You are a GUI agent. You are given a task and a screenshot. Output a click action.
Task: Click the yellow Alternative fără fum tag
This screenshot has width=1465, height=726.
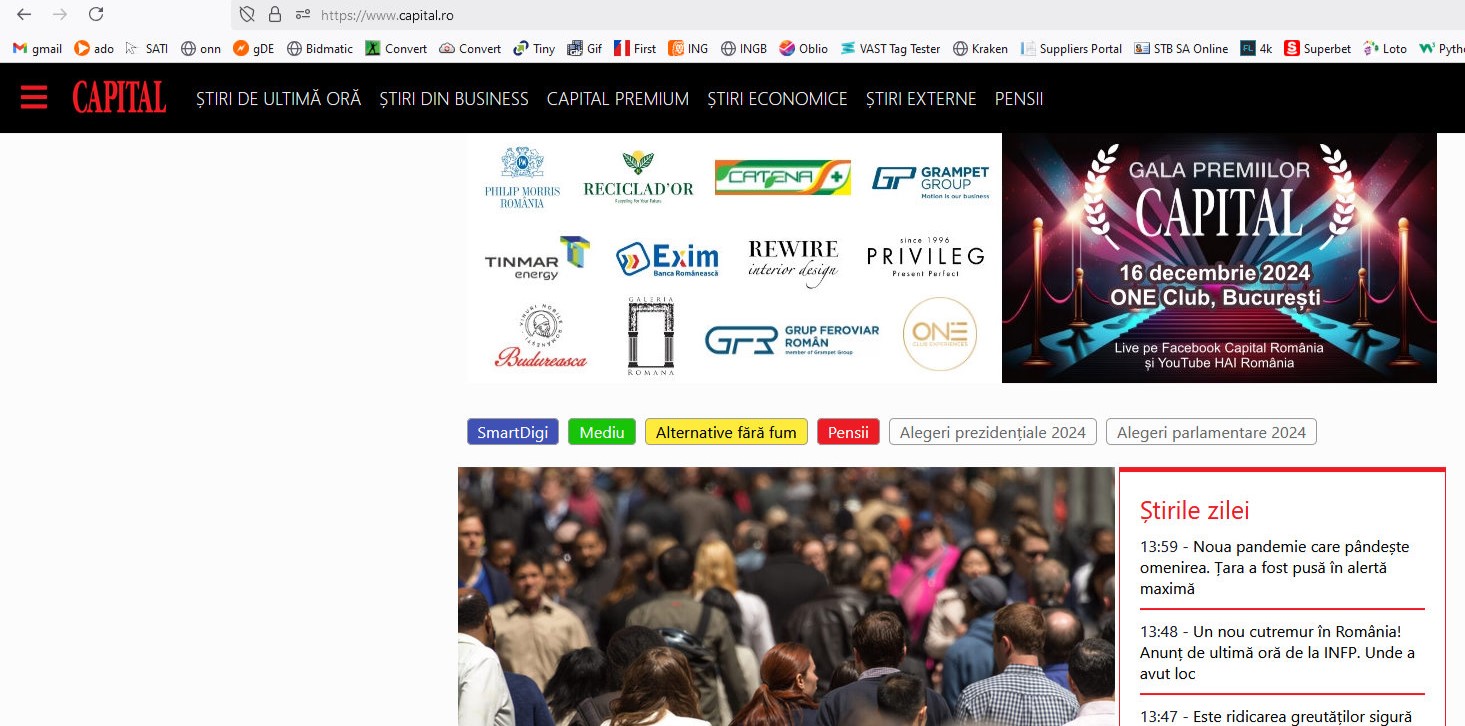(726, 432)
